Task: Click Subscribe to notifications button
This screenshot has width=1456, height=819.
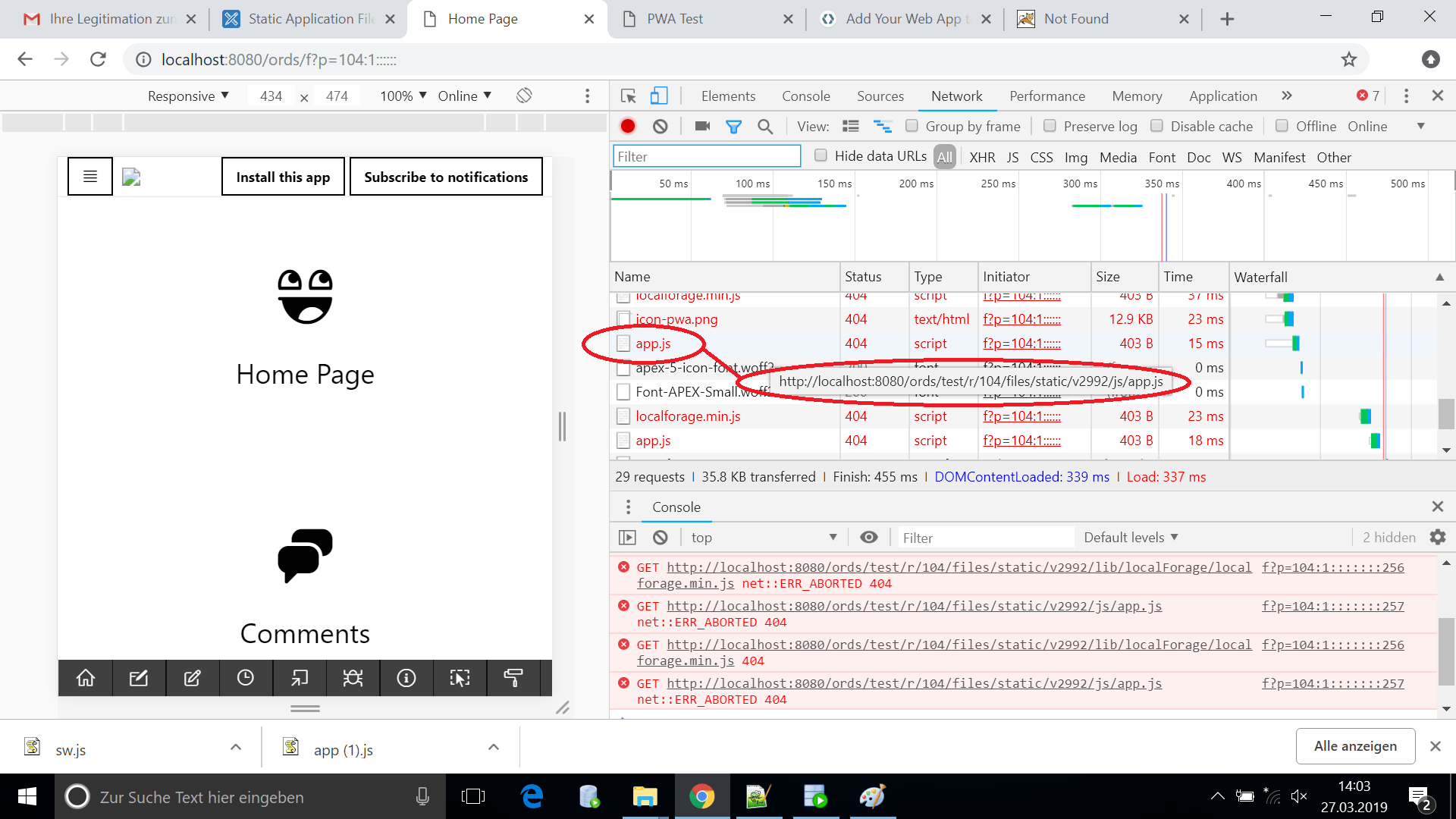Action: pyautogui.click(x=446, y=177)
